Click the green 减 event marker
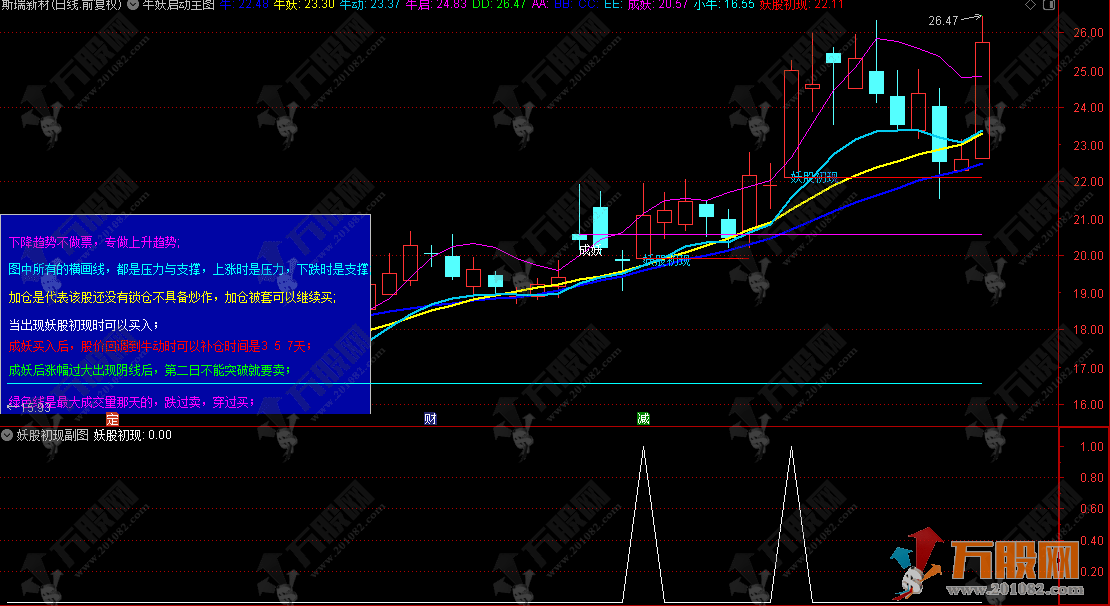1110x606 pixels. tap(643, 418)
